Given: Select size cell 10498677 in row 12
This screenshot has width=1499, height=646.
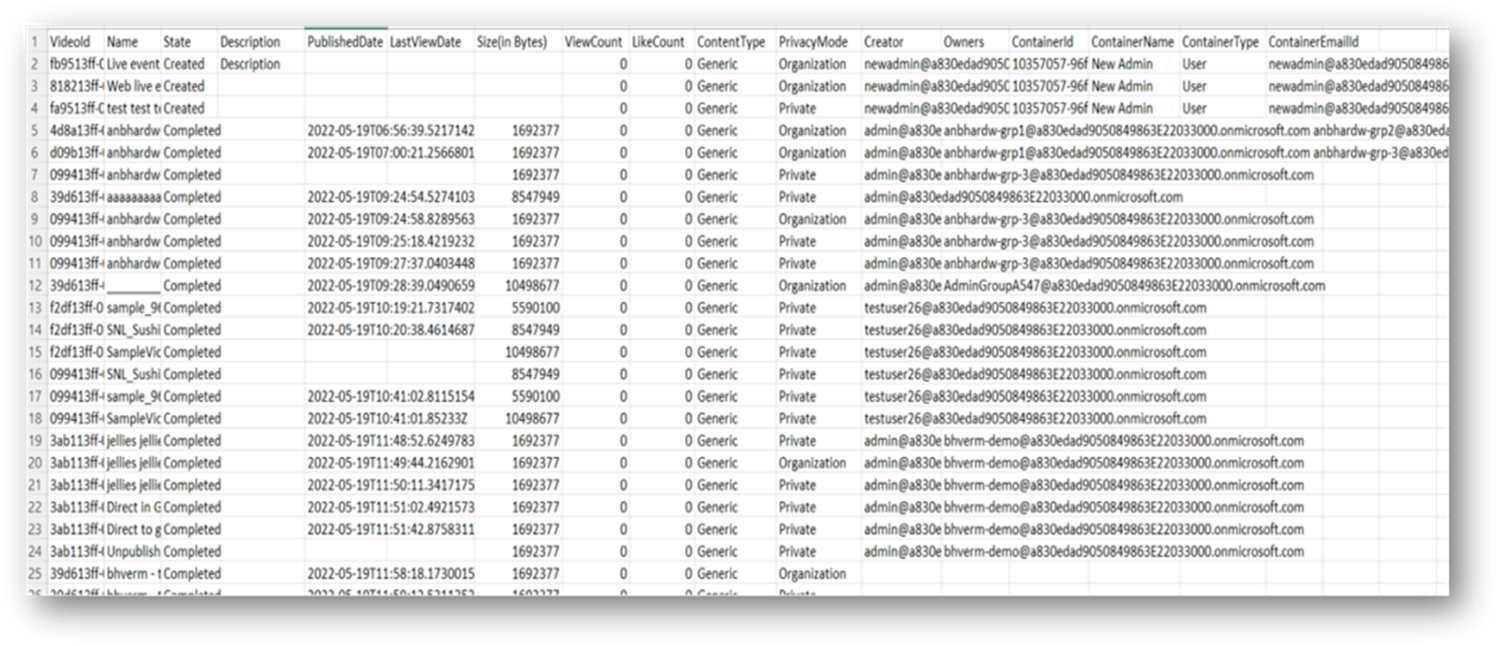Looking at the screenshot, I should click(518, 285).
